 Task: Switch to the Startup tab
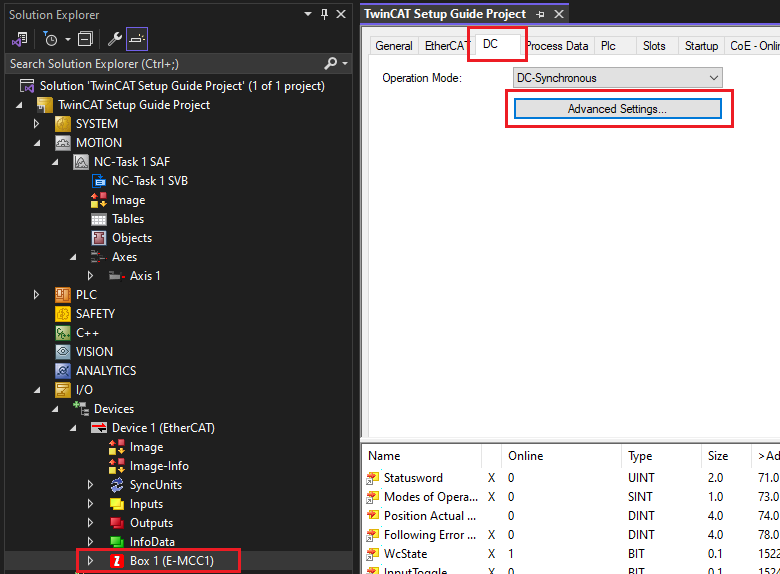(x=701, y=46)
